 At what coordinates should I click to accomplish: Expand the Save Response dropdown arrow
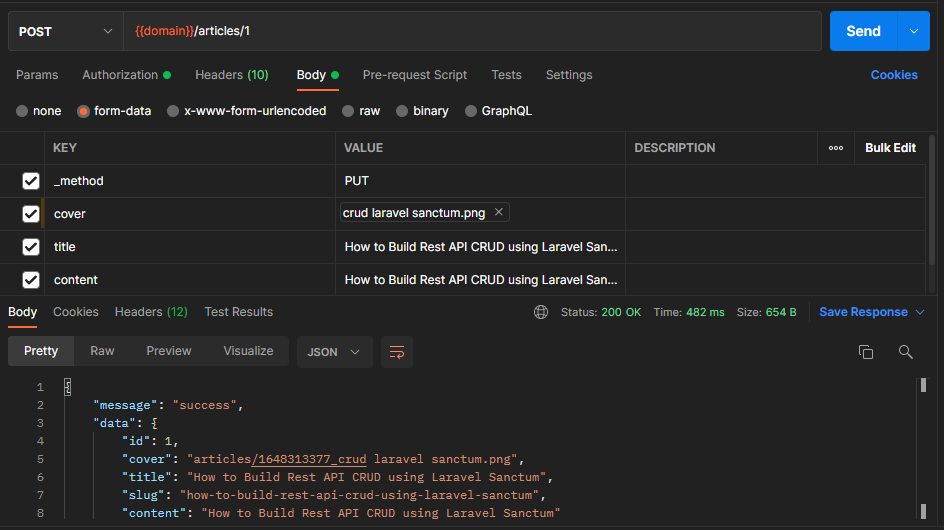(920, 312)
